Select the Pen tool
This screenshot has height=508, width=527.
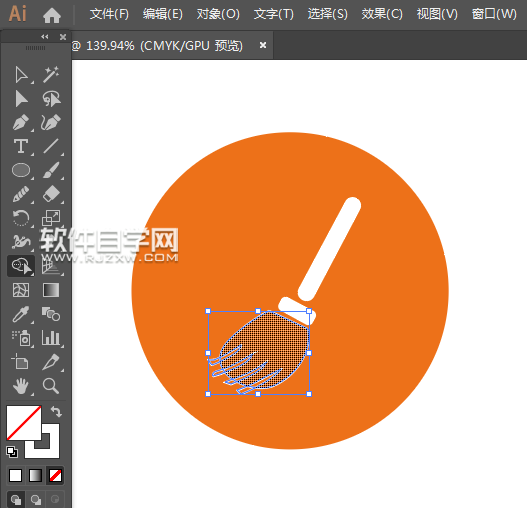coord(21,123)
